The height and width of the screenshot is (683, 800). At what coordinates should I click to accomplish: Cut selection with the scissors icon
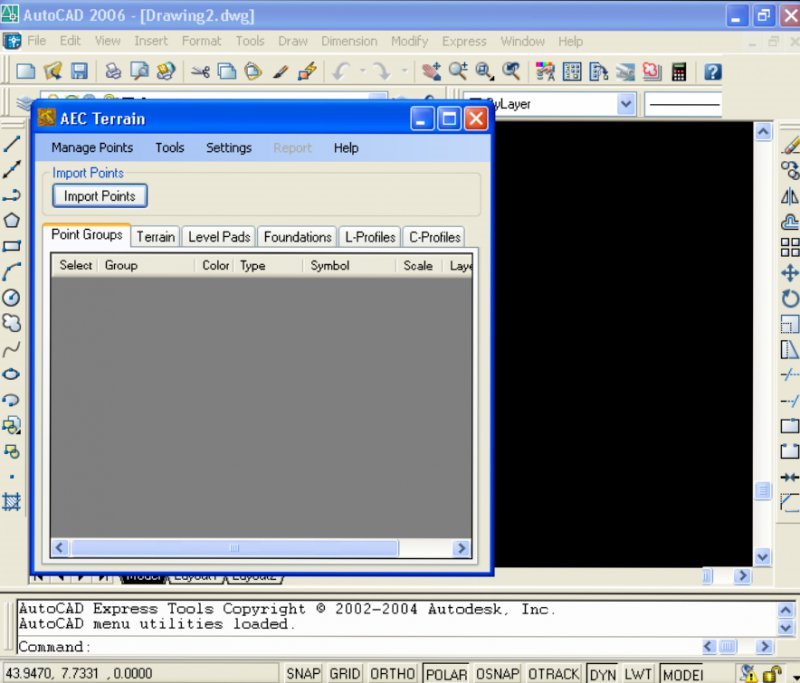[x=200, y=71]
